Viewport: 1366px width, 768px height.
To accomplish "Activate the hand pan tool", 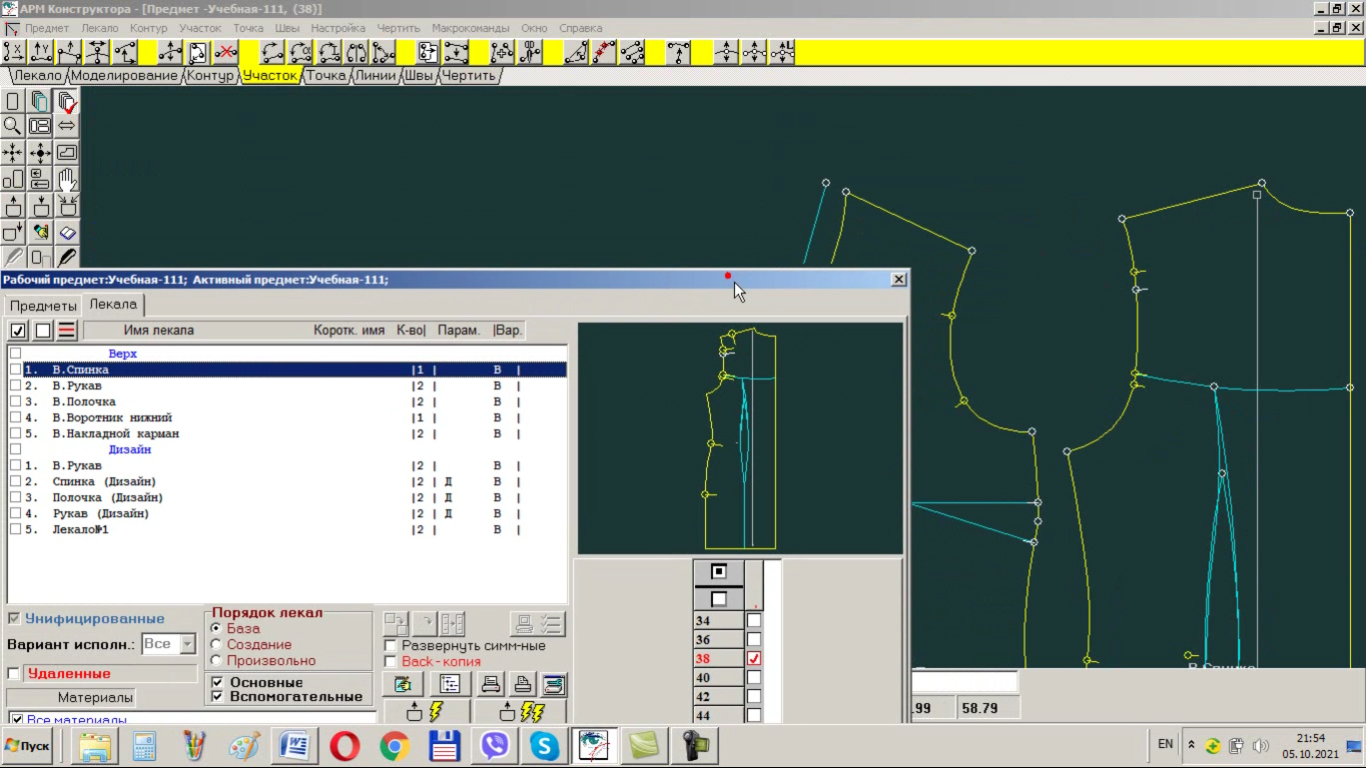I will tap(67, 180).
